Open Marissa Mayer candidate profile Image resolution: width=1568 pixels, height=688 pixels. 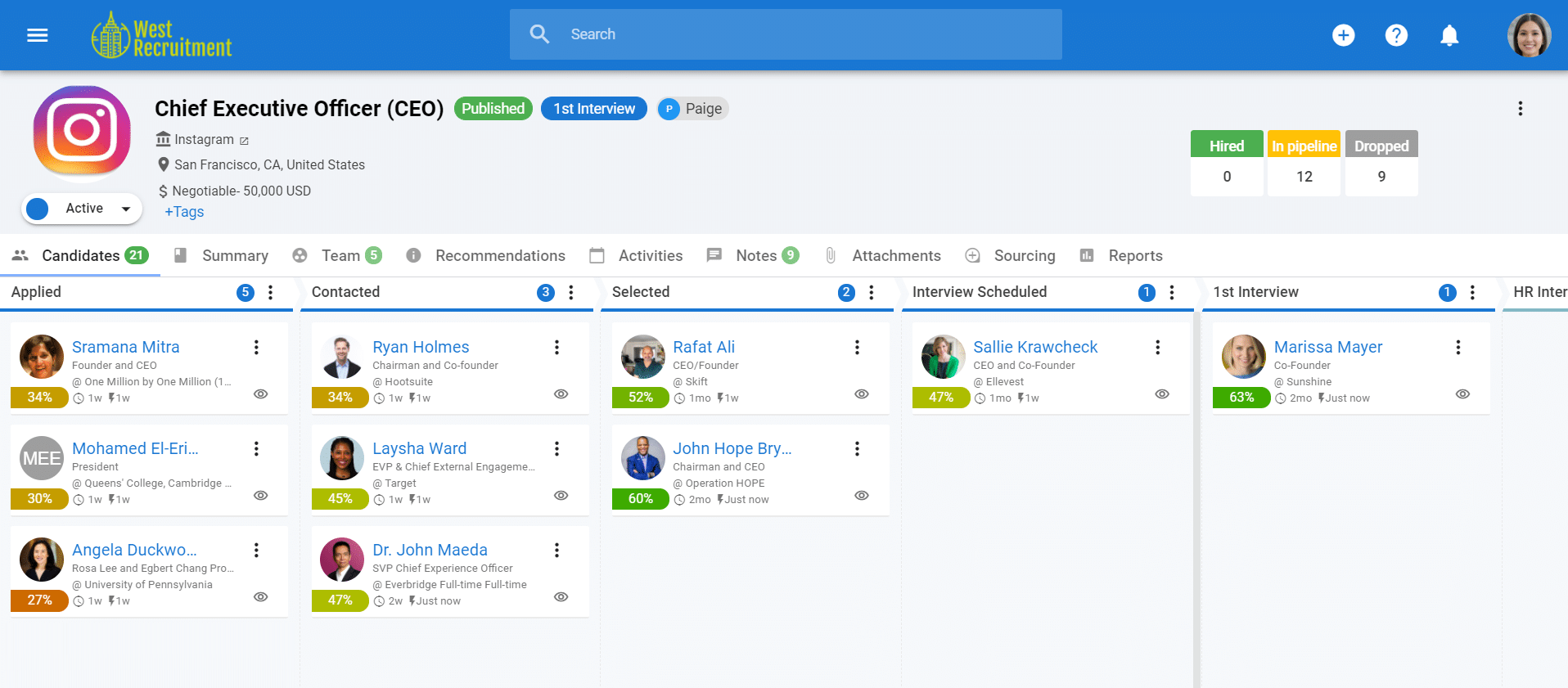pos(1328,347)
